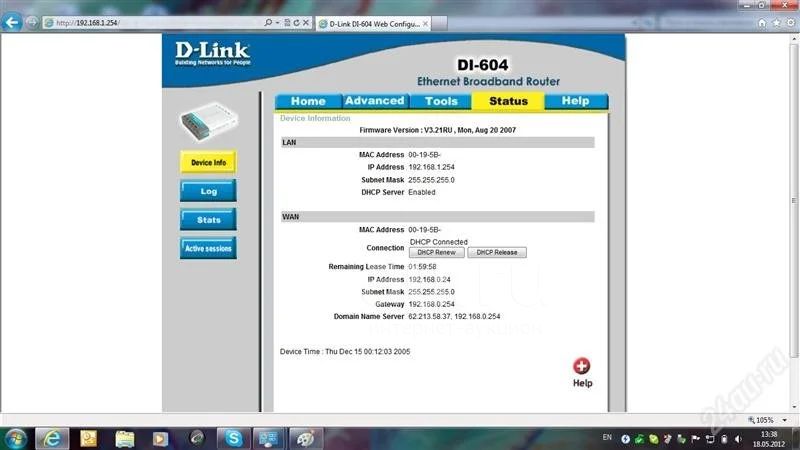This screenshot has height=450, width=800.
Task: Toggle Compatibility View icon in address bar
Action: coord(287,22)
